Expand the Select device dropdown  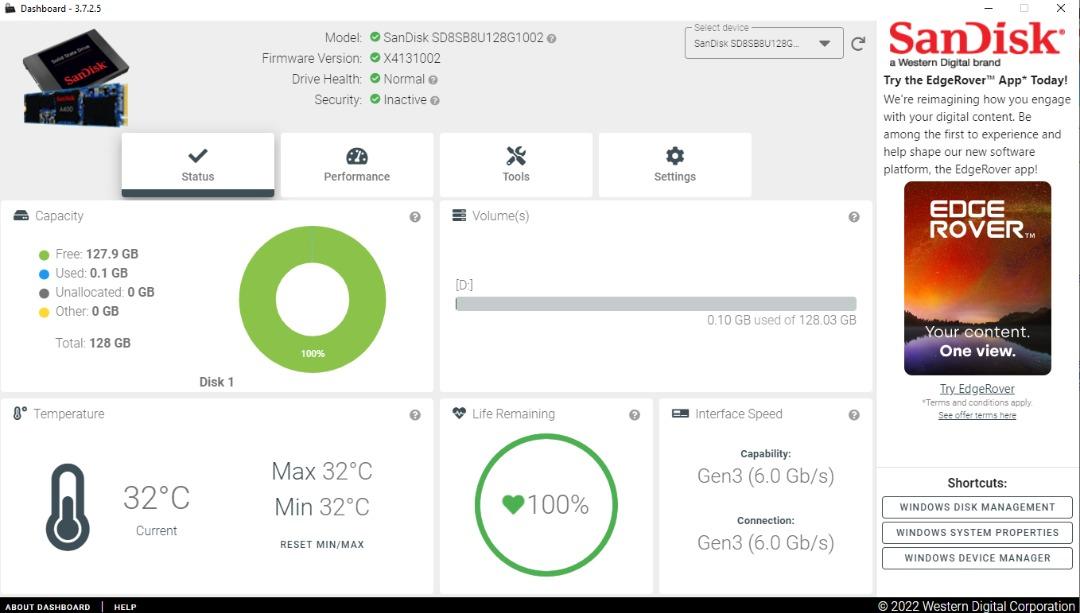764,43
